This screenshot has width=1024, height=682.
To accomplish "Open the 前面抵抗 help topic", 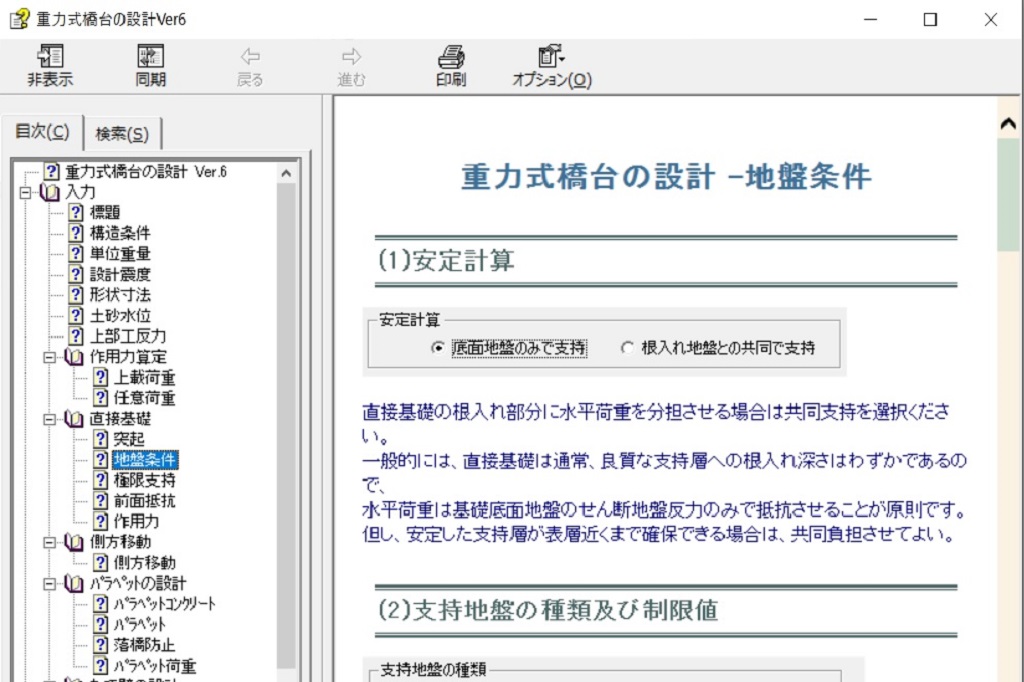I will point(144,501).
